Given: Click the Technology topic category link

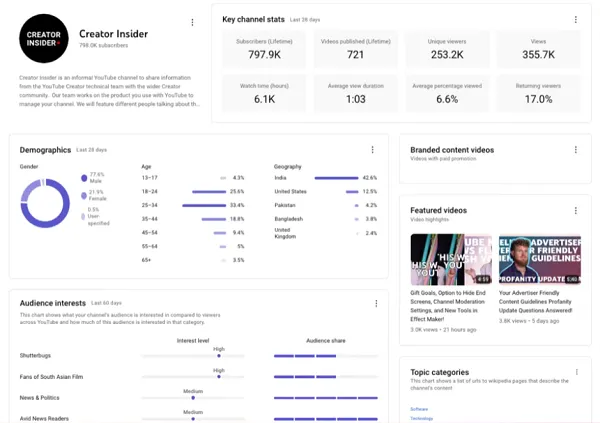Looking at the screenshot, I should tap(421, 418).
